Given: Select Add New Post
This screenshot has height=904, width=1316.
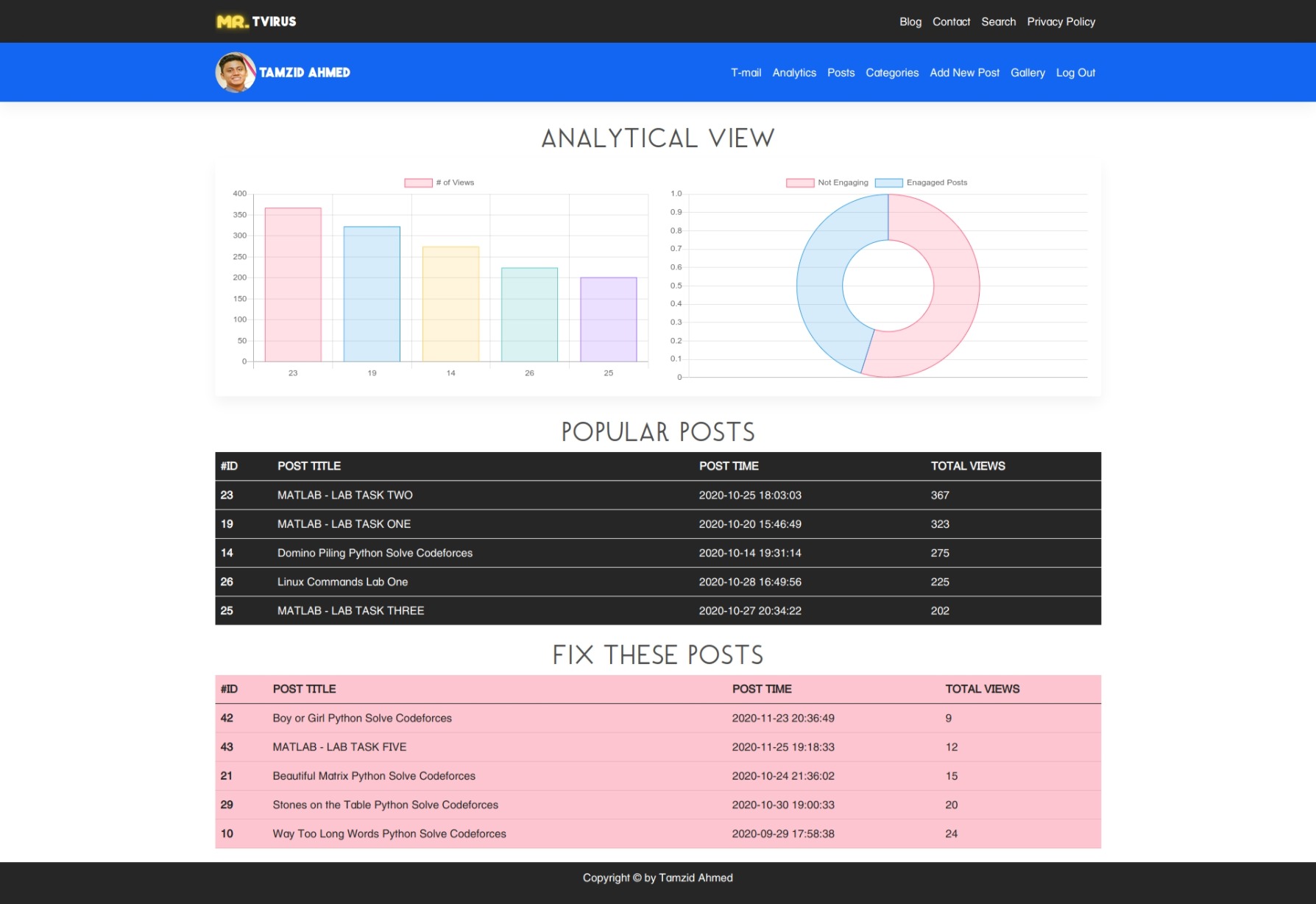Looking at the screenshot, I should [964, 72].
